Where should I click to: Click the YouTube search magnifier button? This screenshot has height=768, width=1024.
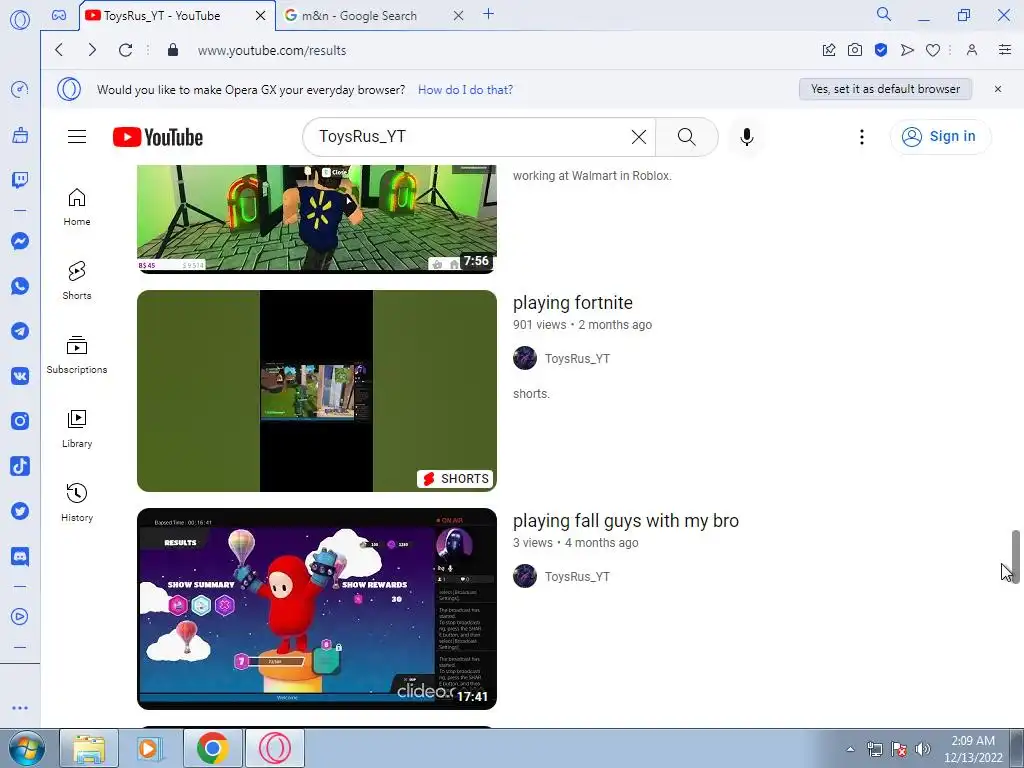(x=686, y=136)
